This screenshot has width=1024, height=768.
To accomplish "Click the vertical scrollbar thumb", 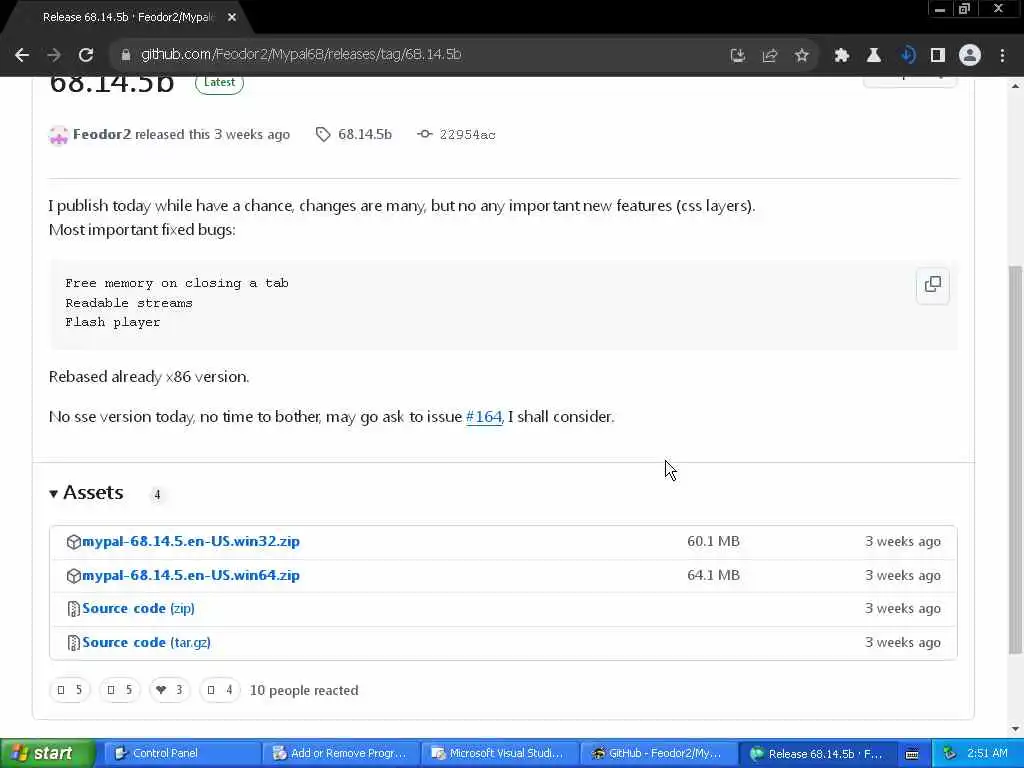I will pyautogui.click(x=1015, y=458).
